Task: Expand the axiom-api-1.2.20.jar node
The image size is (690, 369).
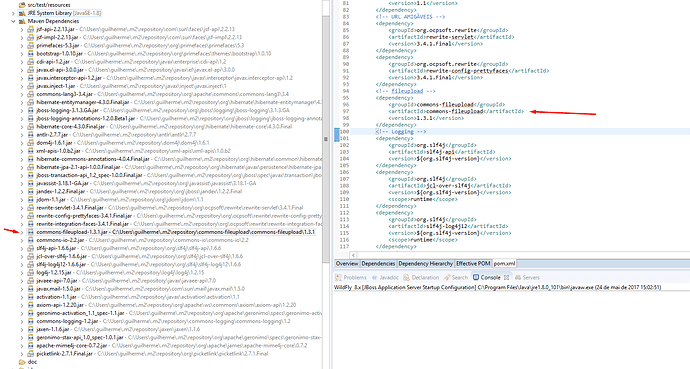Action: click(22, 305)
